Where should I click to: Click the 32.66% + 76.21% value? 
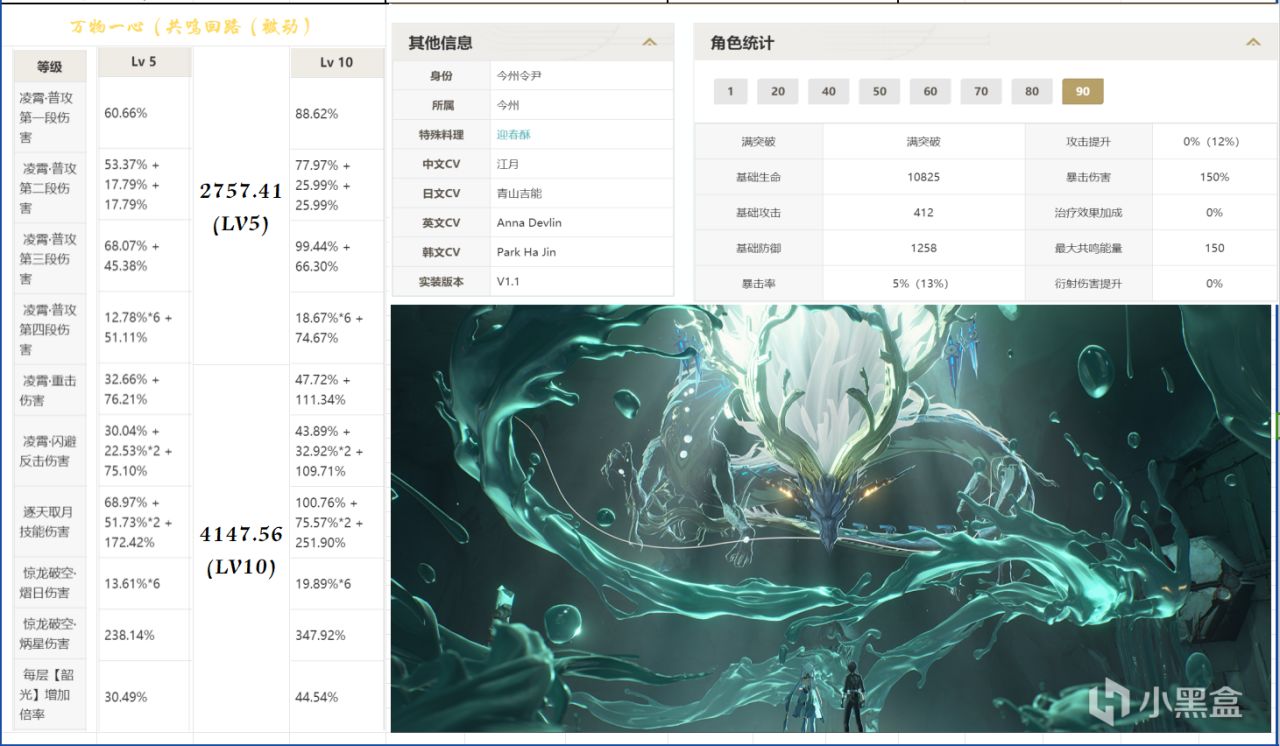click(131, 389)
